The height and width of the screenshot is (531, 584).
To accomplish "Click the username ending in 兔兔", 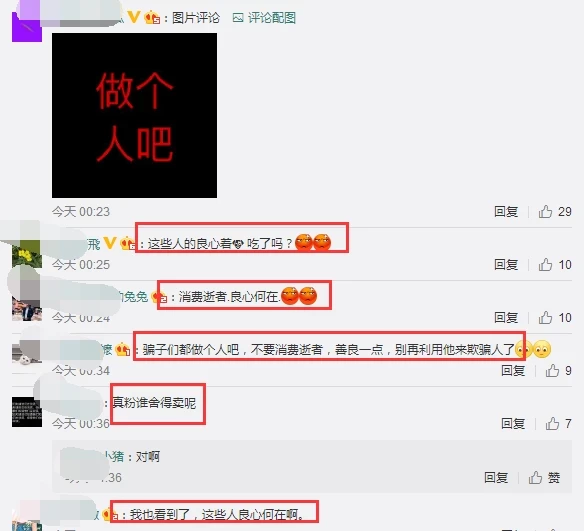I will (x=134, y=297).
